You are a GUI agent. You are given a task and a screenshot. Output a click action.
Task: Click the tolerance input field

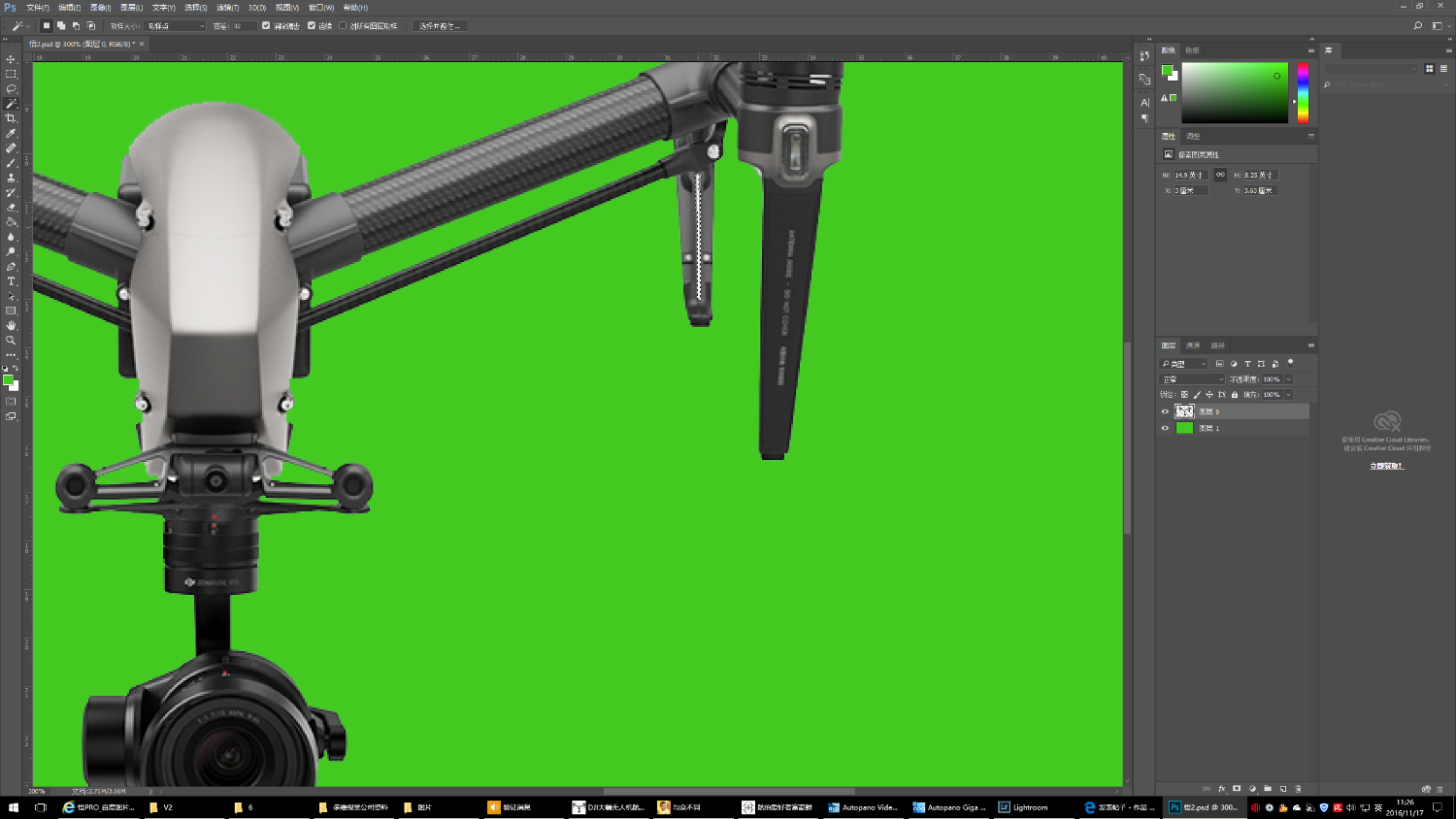point(245,26)
